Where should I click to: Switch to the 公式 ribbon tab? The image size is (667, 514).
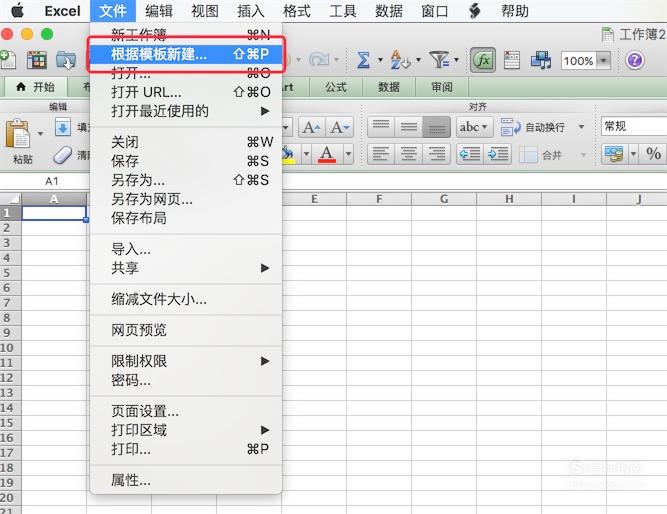click(336, 87)
